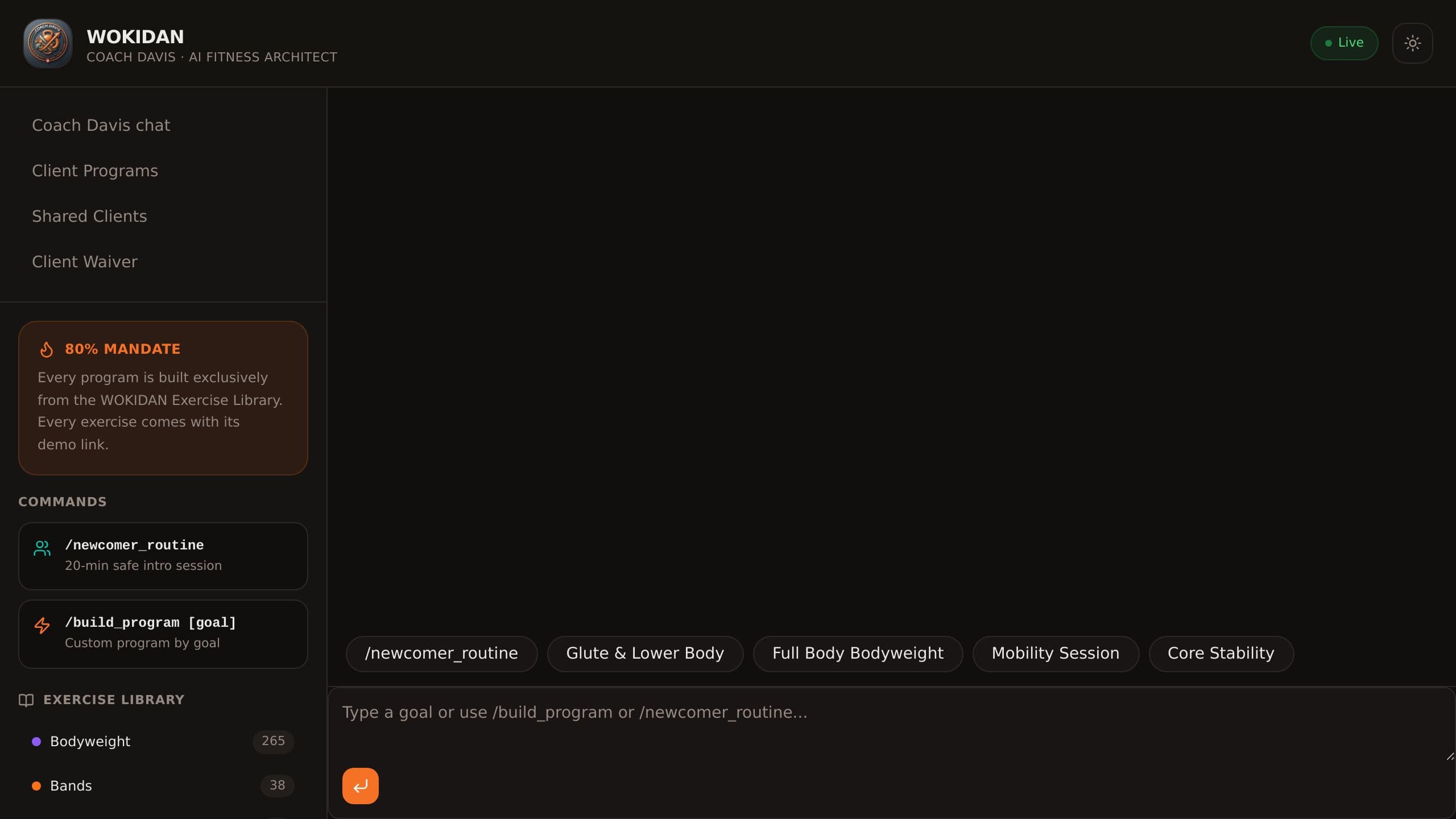Pick the Core Stability chip
This screenshot has width=1456, height=819.
click(x=1221, y=653)
